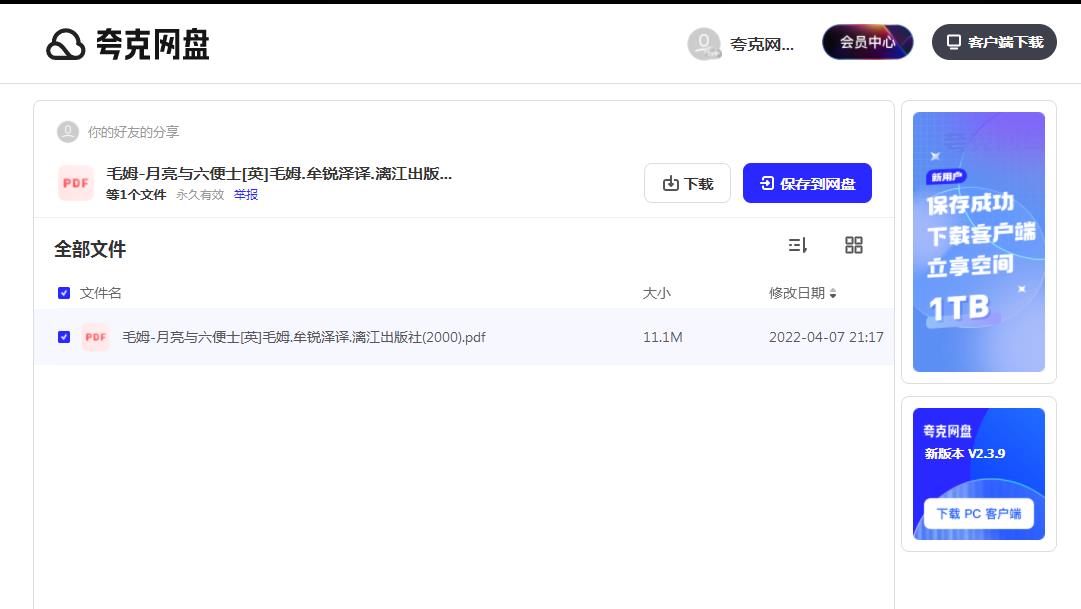This screenshot has width=1081, height=609.
Task: Click the 全部文件 heading
Action: (x=90, y=249)
